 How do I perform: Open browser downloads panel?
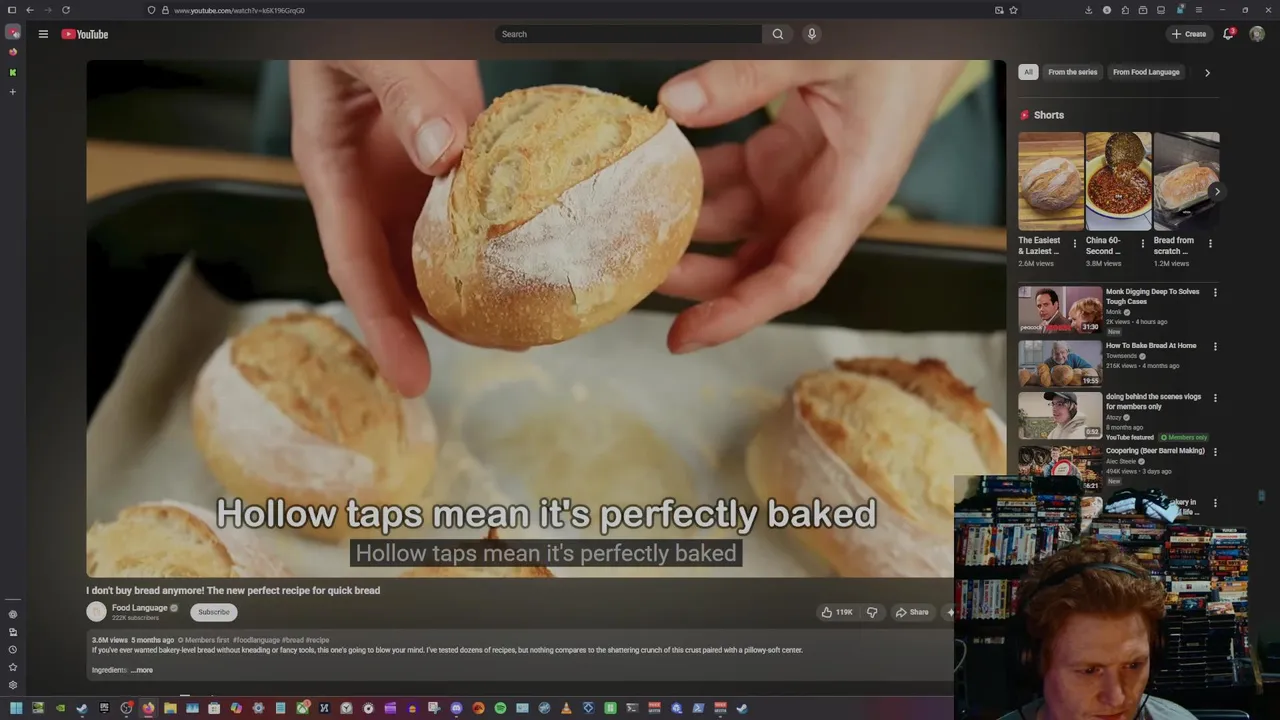pyautogui.click(x=1088, y=10)
